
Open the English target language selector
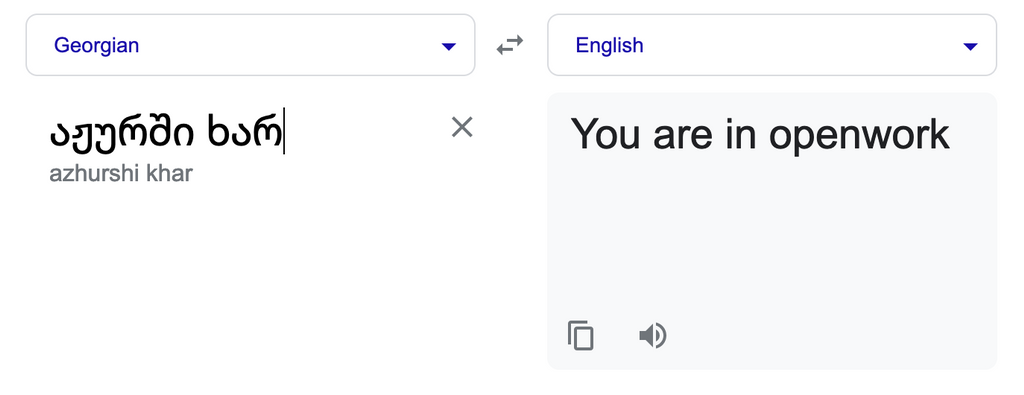[x=772, y=45]
